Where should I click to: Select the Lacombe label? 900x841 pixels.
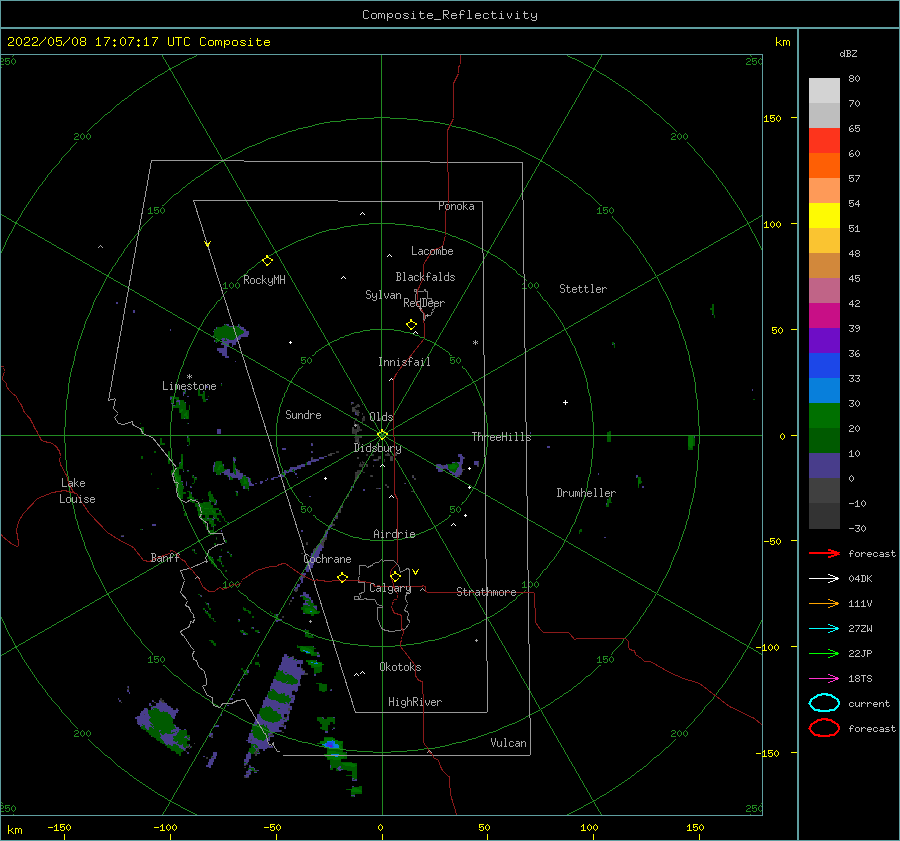[x=432, y=251]
